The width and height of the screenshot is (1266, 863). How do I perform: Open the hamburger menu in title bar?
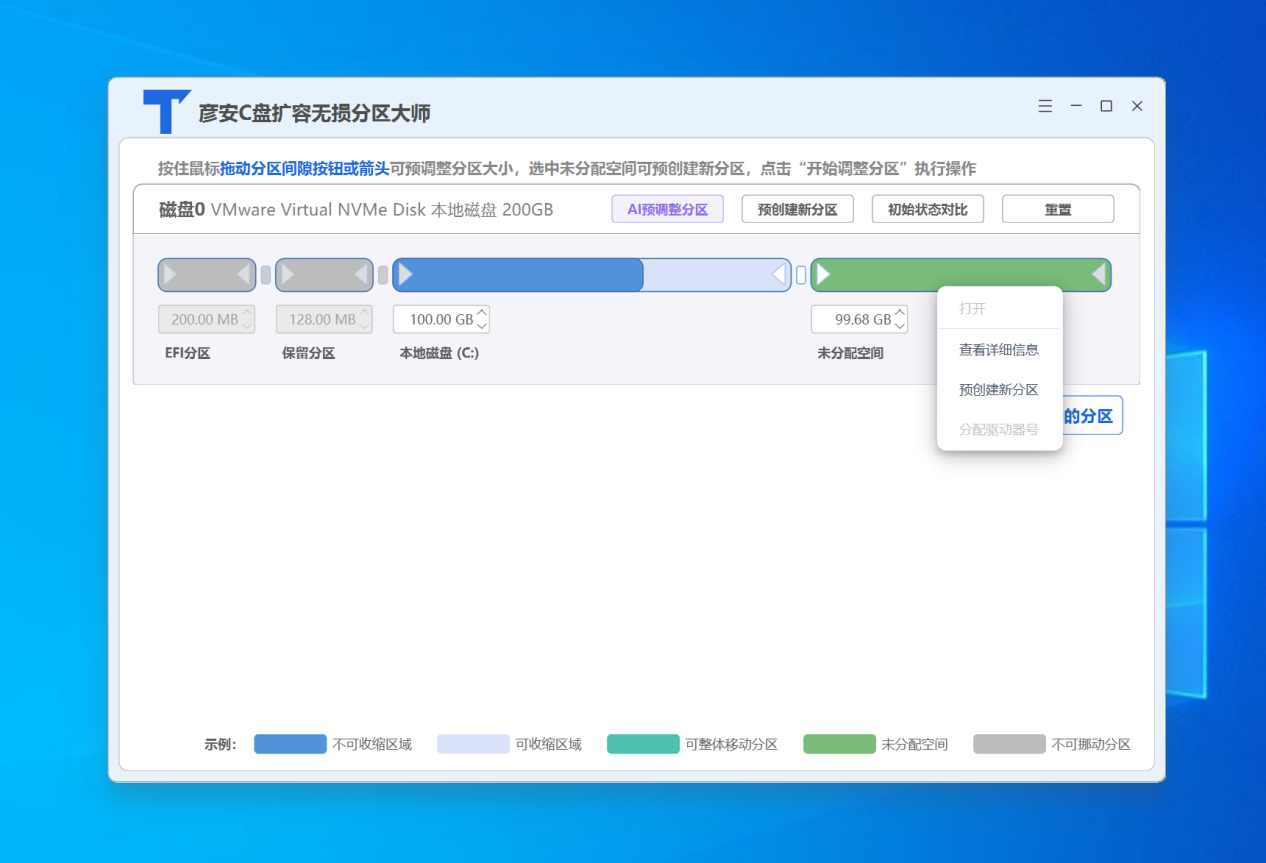(x=1045, y=106)
